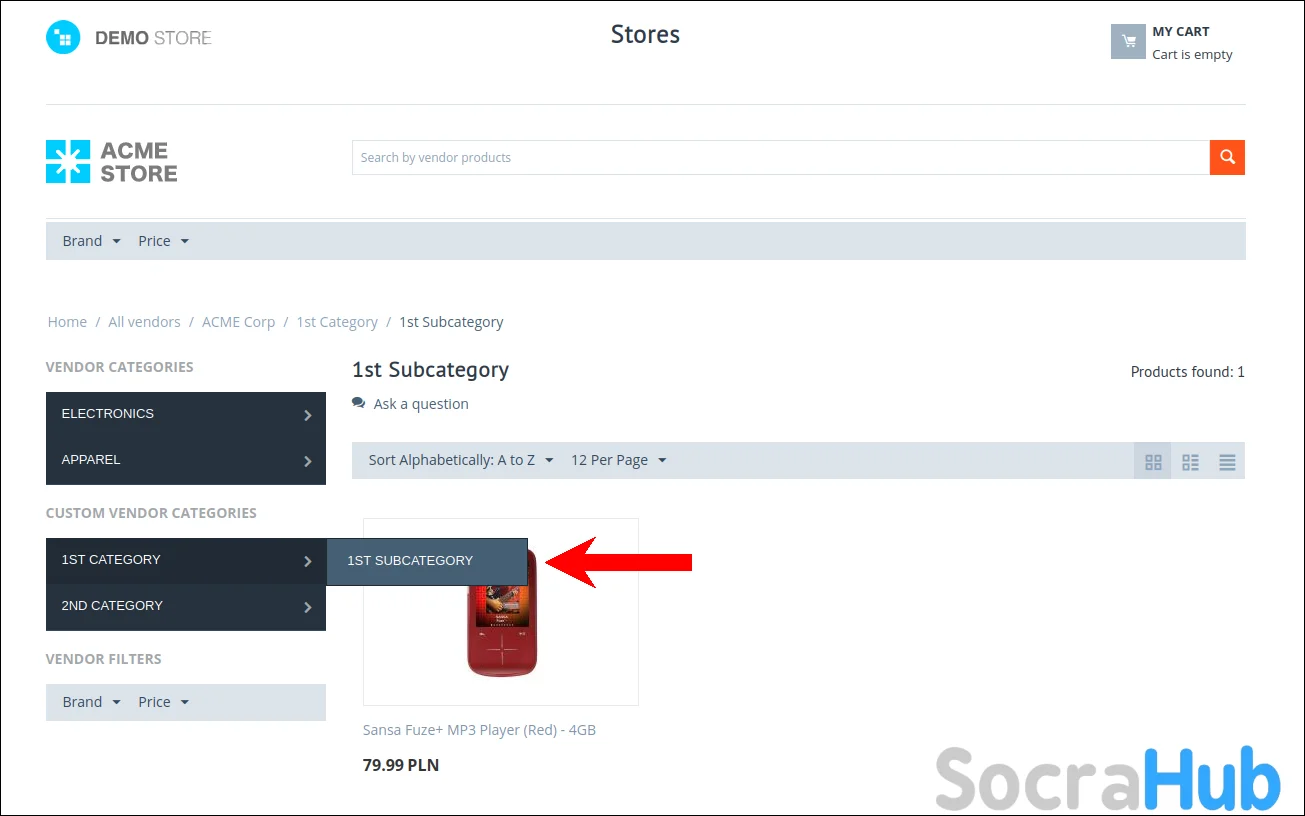The image size is (1305, 816).
Task: Expand the Electronics category chevron
Action: click(308, 415)
